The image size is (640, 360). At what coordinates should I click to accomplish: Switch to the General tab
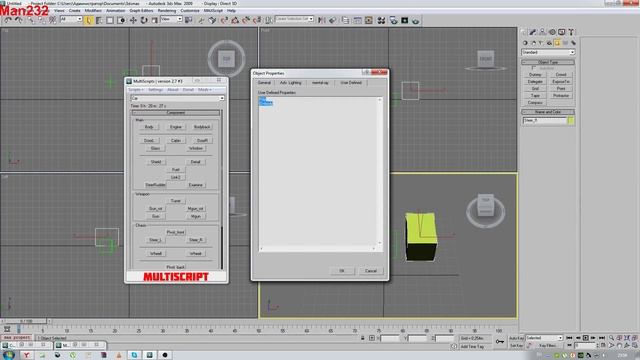264,83
